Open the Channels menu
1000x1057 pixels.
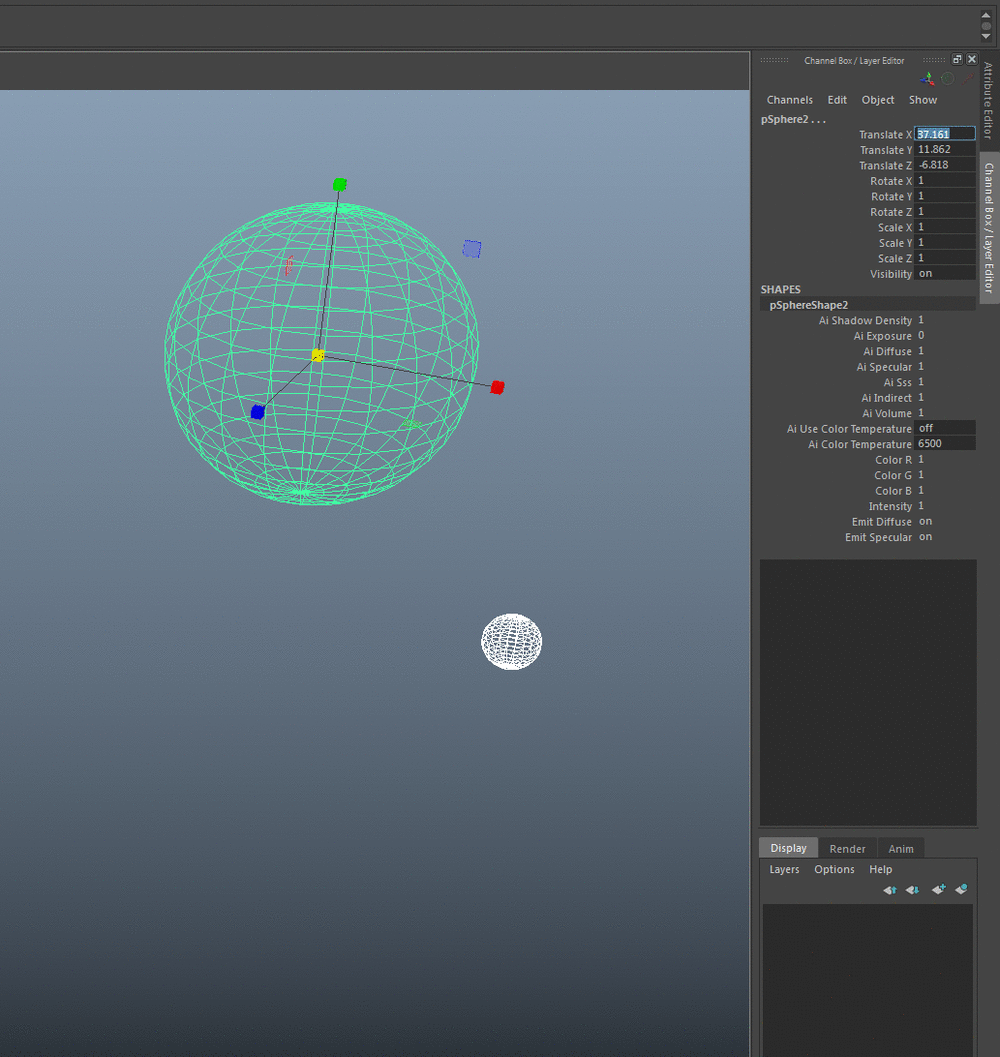[x=789, y=100]
